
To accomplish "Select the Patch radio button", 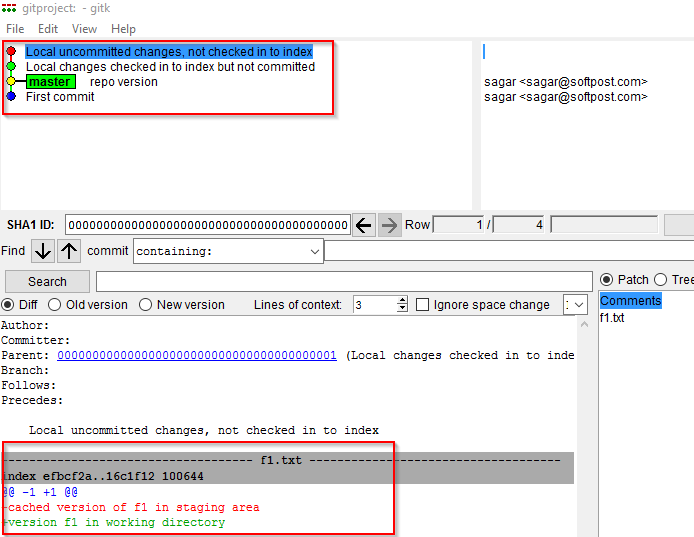I will [x=606, y=279].
